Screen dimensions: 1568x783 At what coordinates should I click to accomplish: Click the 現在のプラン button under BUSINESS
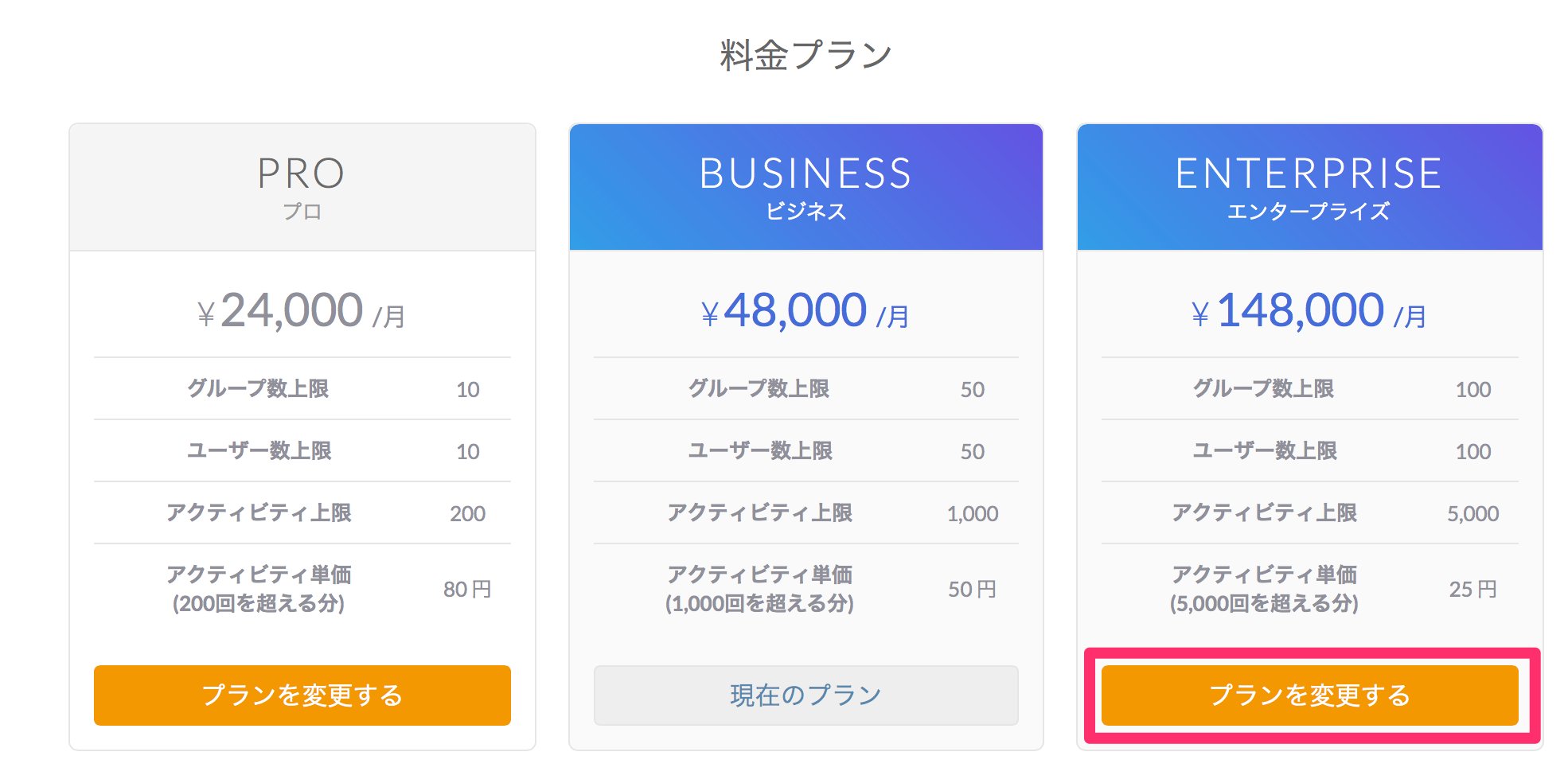[x=806, y=695]
